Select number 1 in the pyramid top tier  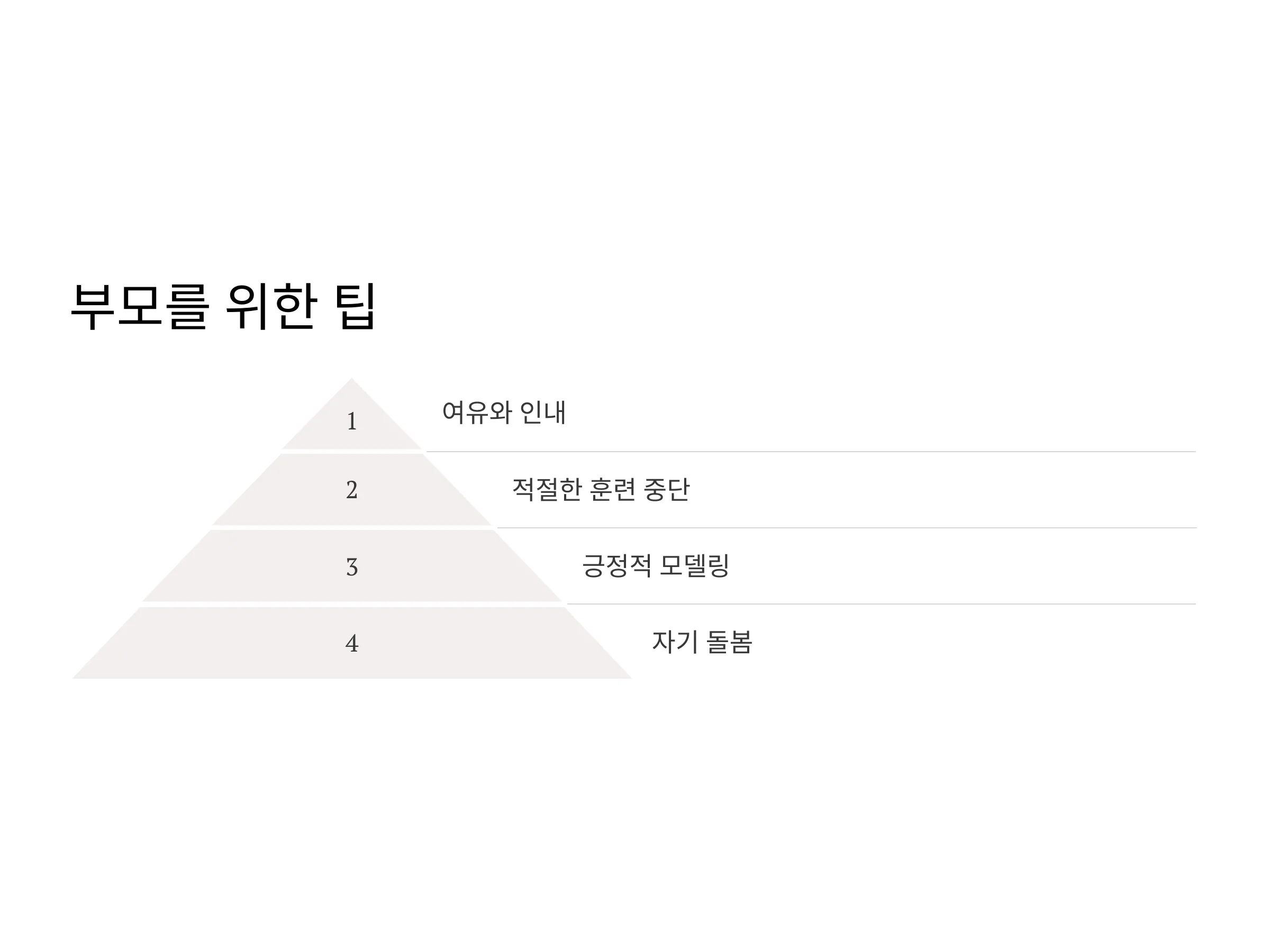pos(352,422)
